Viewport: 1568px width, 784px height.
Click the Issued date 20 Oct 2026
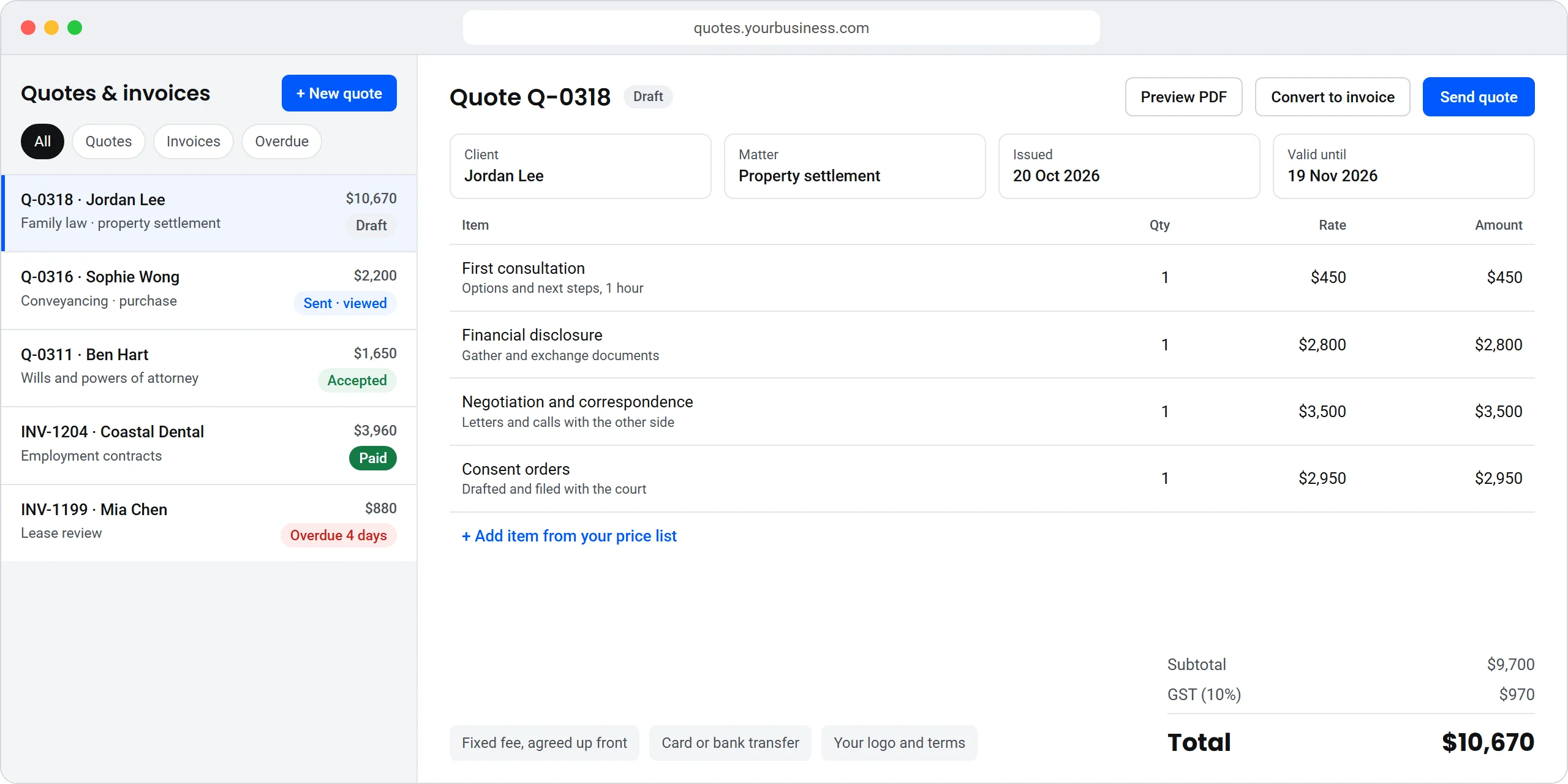(1129, 166)
